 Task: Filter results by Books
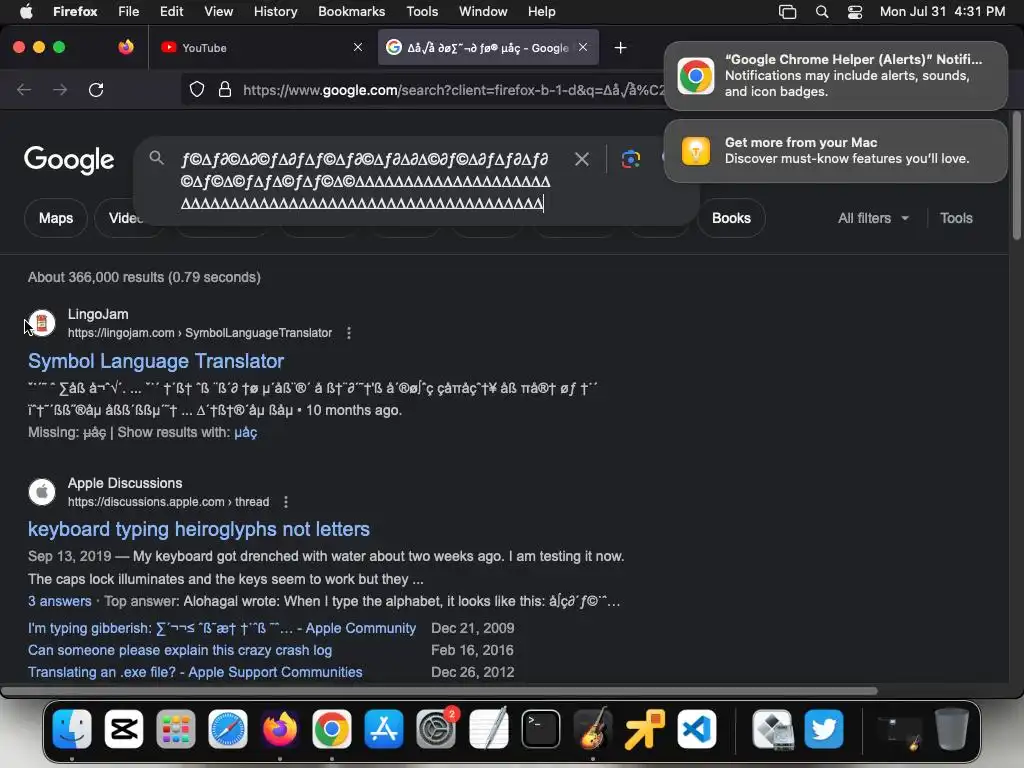[731, 218]
